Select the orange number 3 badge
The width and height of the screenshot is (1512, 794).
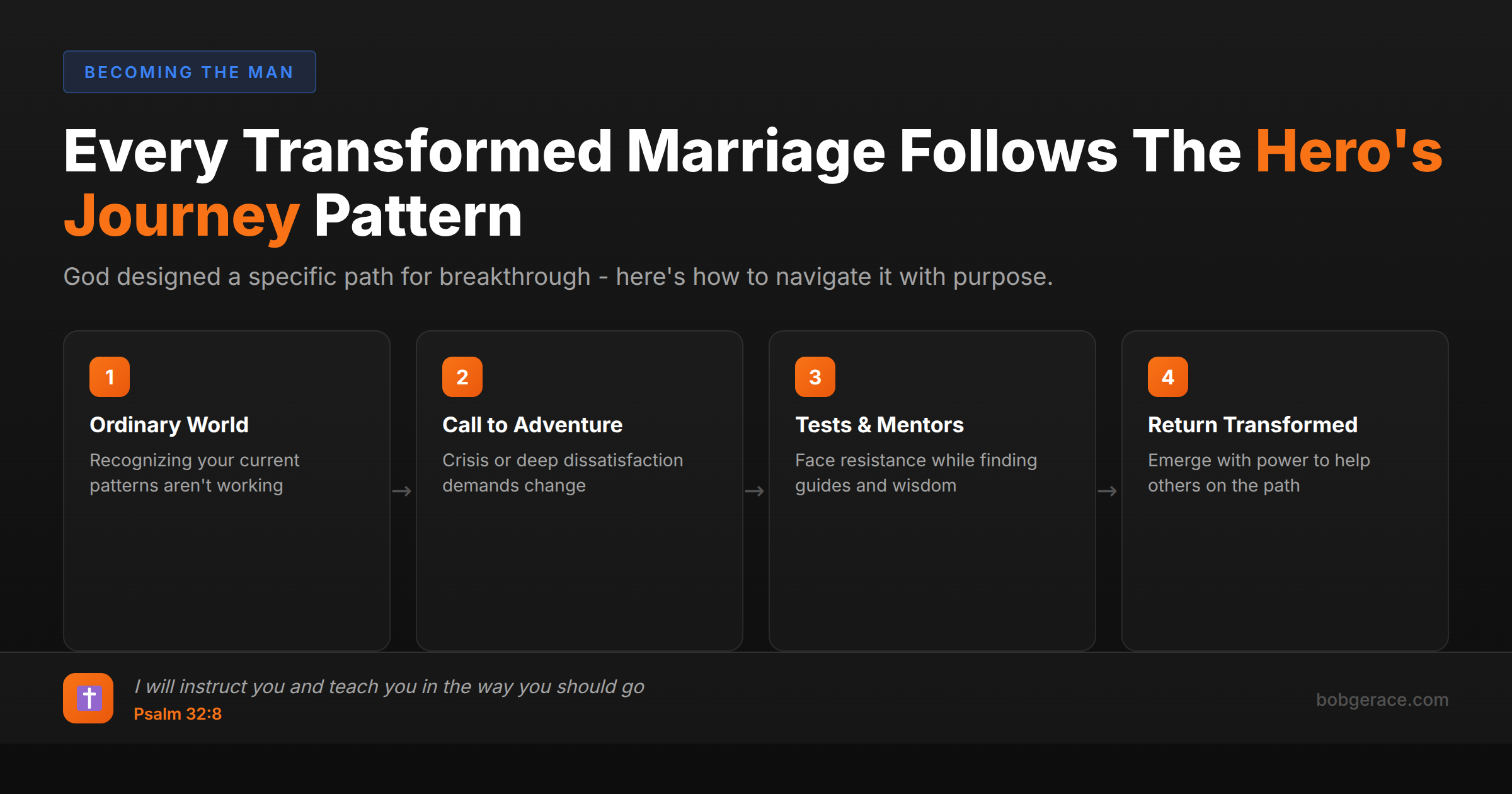[815, 376]
